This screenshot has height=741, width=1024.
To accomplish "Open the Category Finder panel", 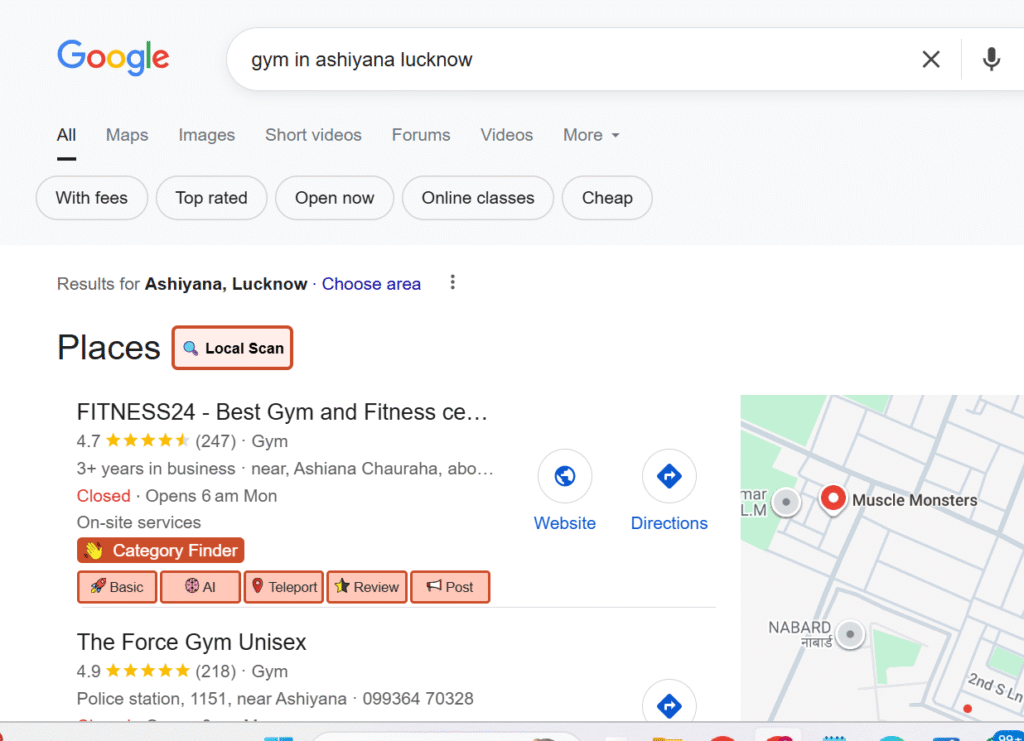I will [x=161, y=550].
